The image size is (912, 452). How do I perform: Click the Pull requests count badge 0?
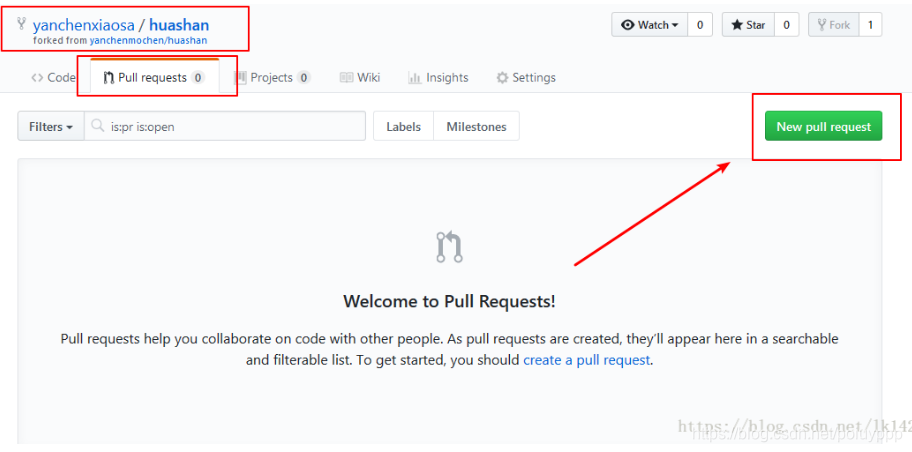click(x=198, y=77)
